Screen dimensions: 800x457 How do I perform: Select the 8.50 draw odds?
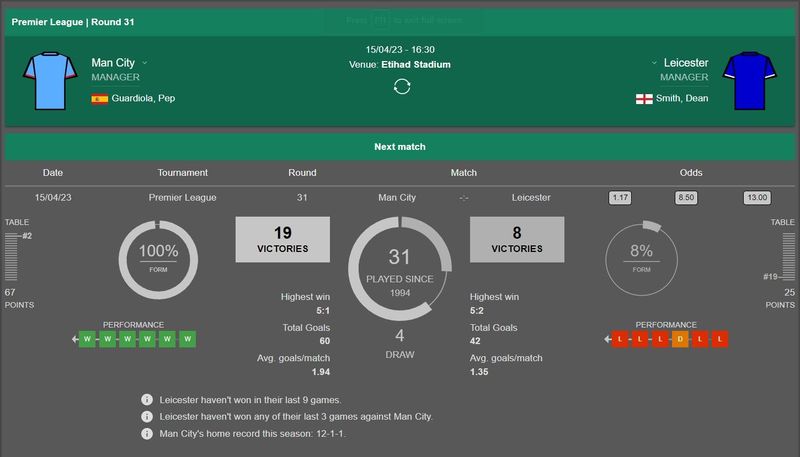(x=686, y=197)
